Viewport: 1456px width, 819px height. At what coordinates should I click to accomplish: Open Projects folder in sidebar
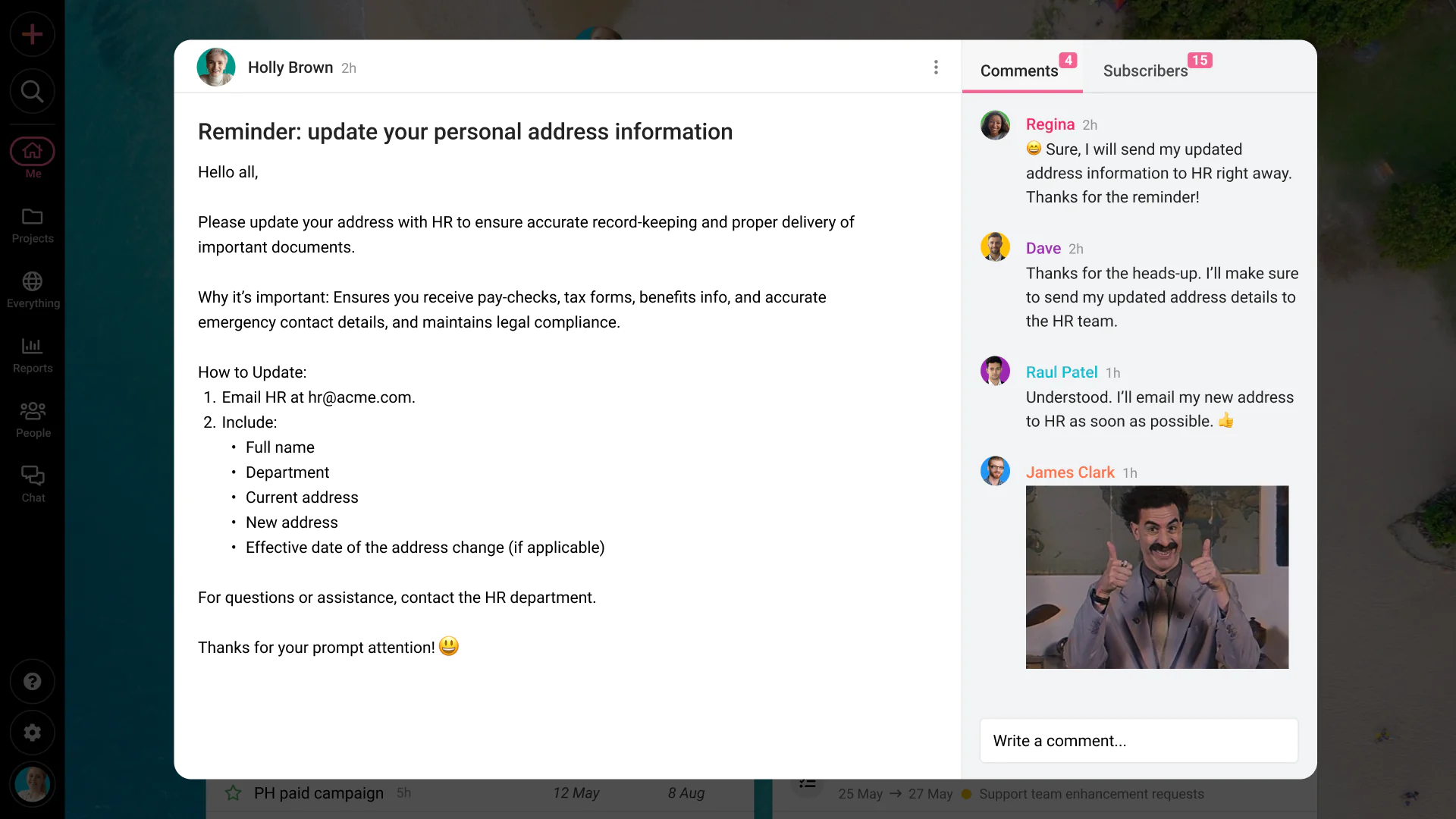[x=32, y=225]
